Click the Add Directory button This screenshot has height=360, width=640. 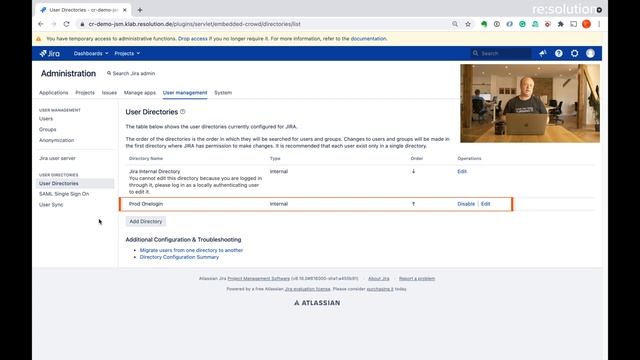[x=146, y=221]
